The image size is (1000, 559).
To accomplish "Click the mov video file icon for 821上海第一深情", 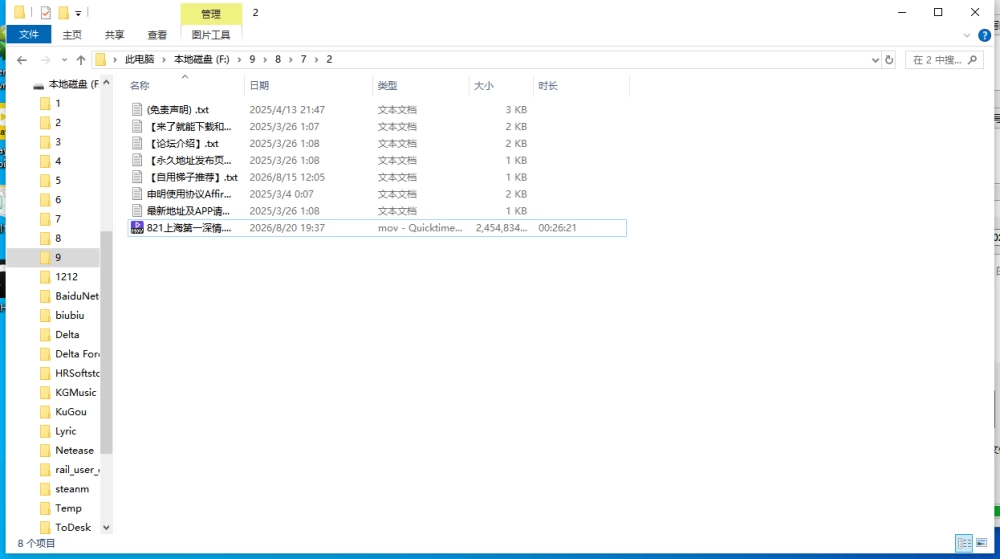I will point(137,228).
